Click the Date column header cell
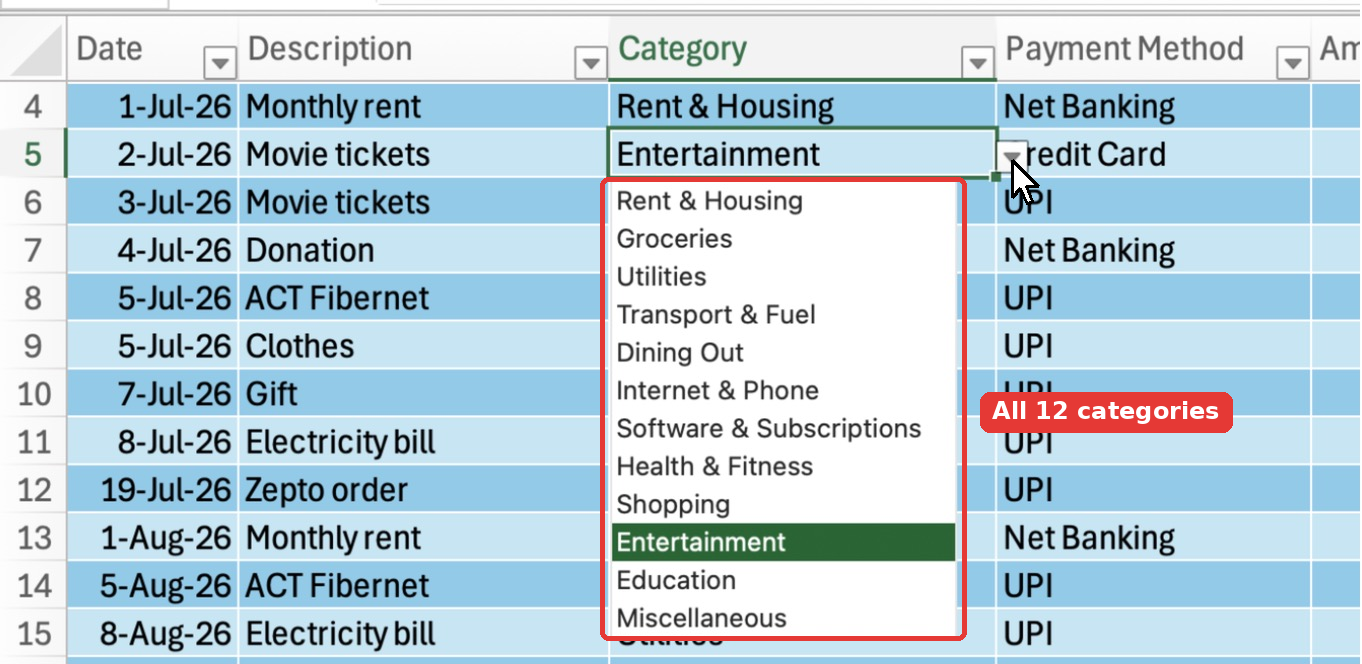Screen dimensions: 1362x664 click(152, 50)
